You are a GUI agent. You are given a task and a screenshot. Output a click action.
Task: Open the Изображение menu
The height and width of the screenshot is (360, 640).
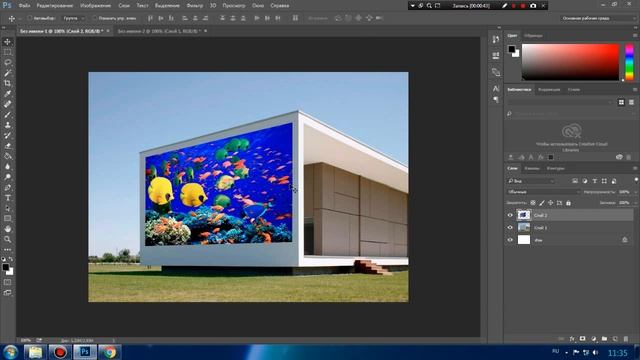pos(96,6)
